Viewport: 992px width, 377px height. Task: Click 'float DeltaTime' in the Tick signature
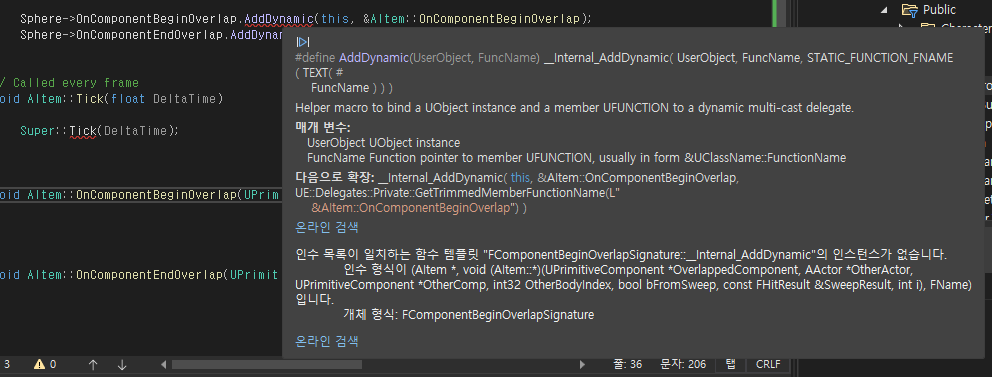coord(164,99)
